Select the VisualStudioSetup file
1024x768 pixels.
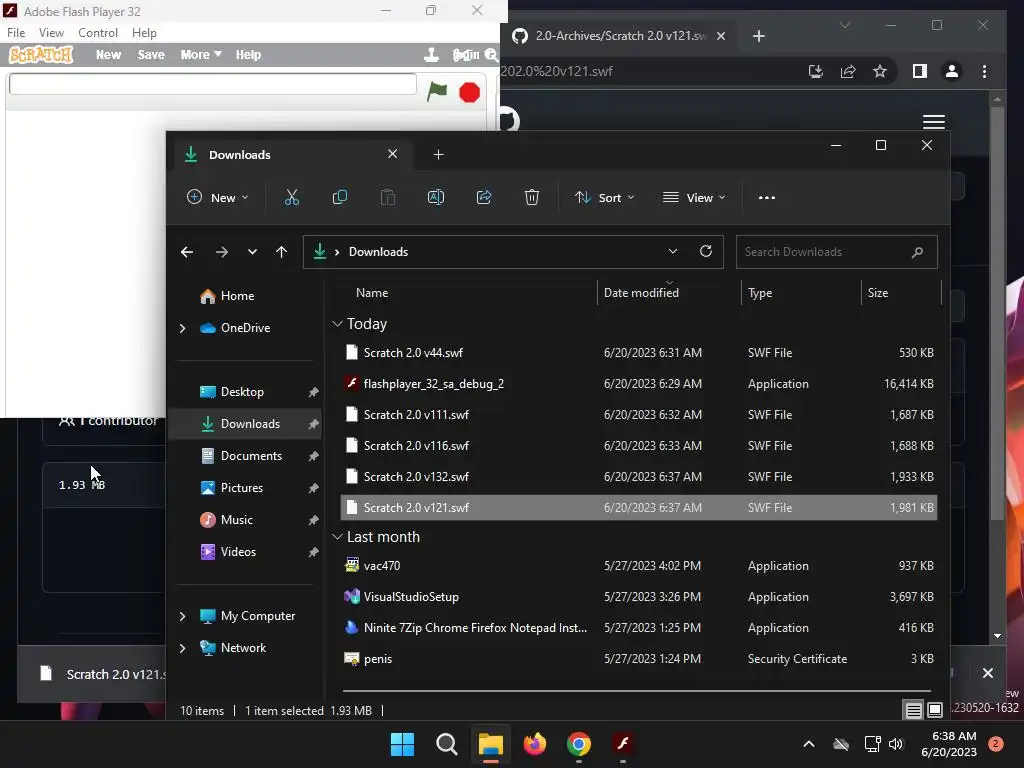click(x=639, y=597)
